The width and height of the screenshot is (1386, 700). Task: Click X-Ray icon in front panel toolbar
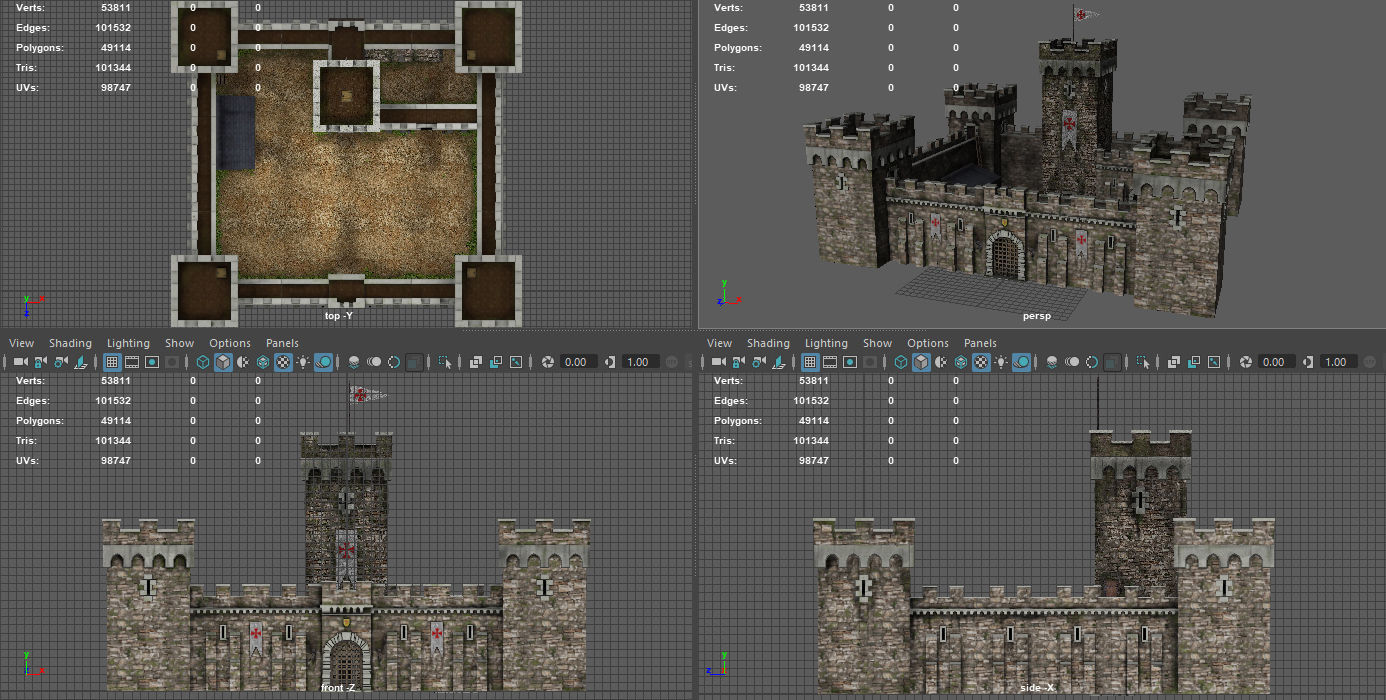click(475, 362)
